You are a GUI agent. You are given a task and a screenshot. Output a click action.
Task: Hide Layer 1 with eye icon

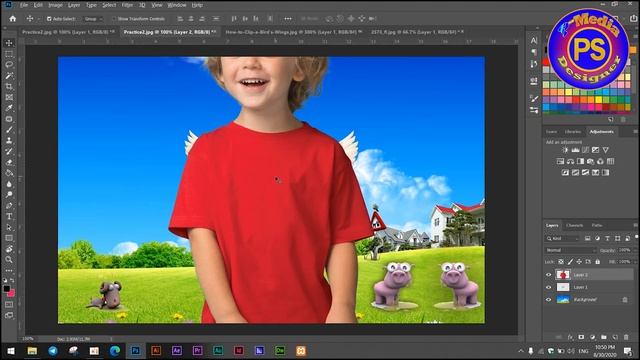[x=549, y=287]
